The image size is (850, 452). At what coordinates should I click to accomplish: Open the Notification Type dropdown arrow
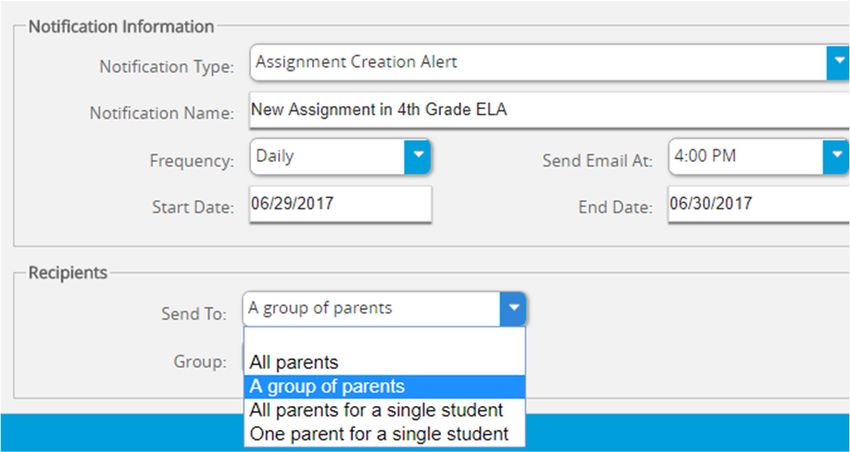(838, 62)
